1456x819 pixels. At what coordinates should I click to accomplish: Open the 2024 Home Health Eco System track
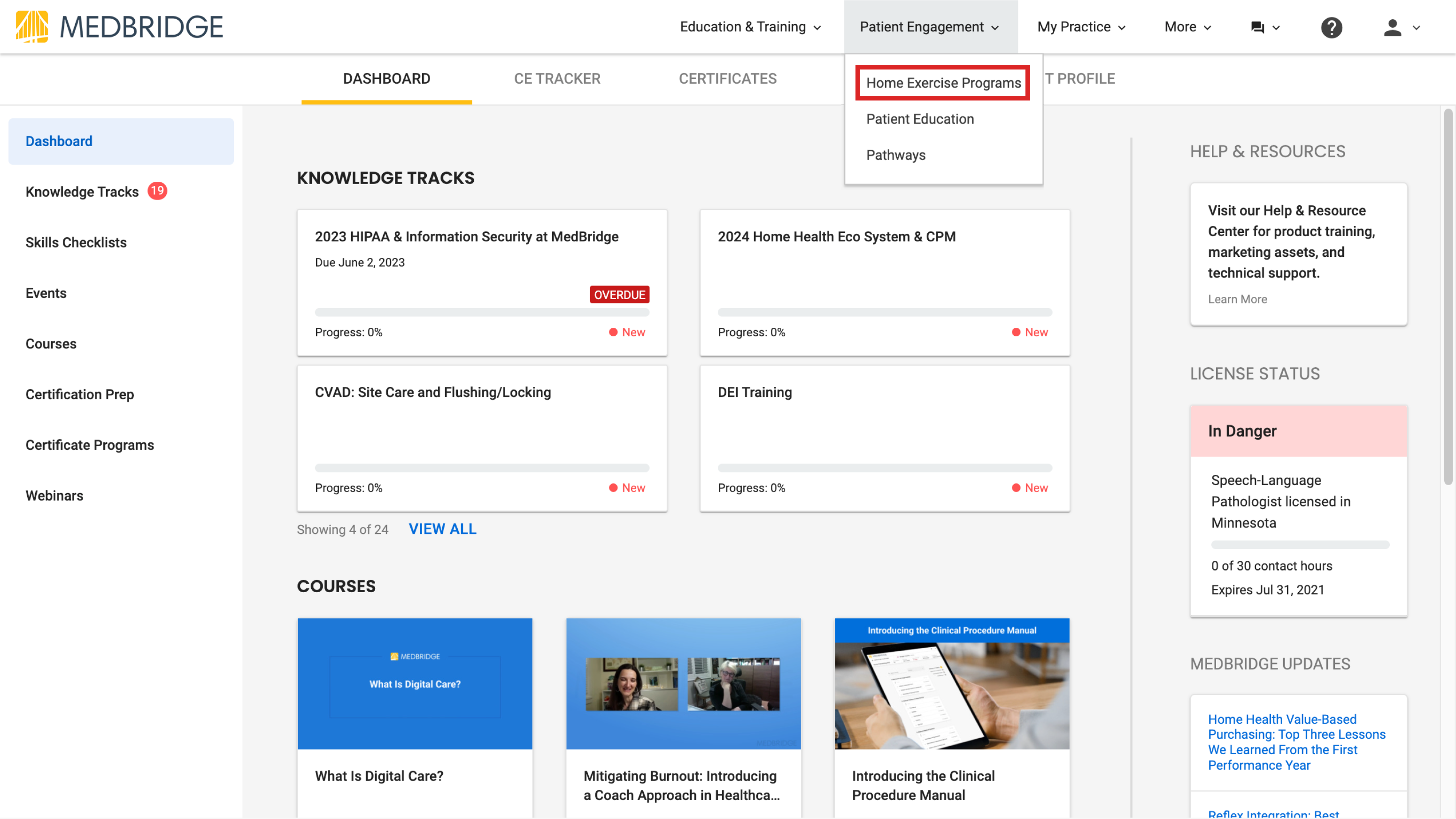pyautogui.click(x=885, y=283)
